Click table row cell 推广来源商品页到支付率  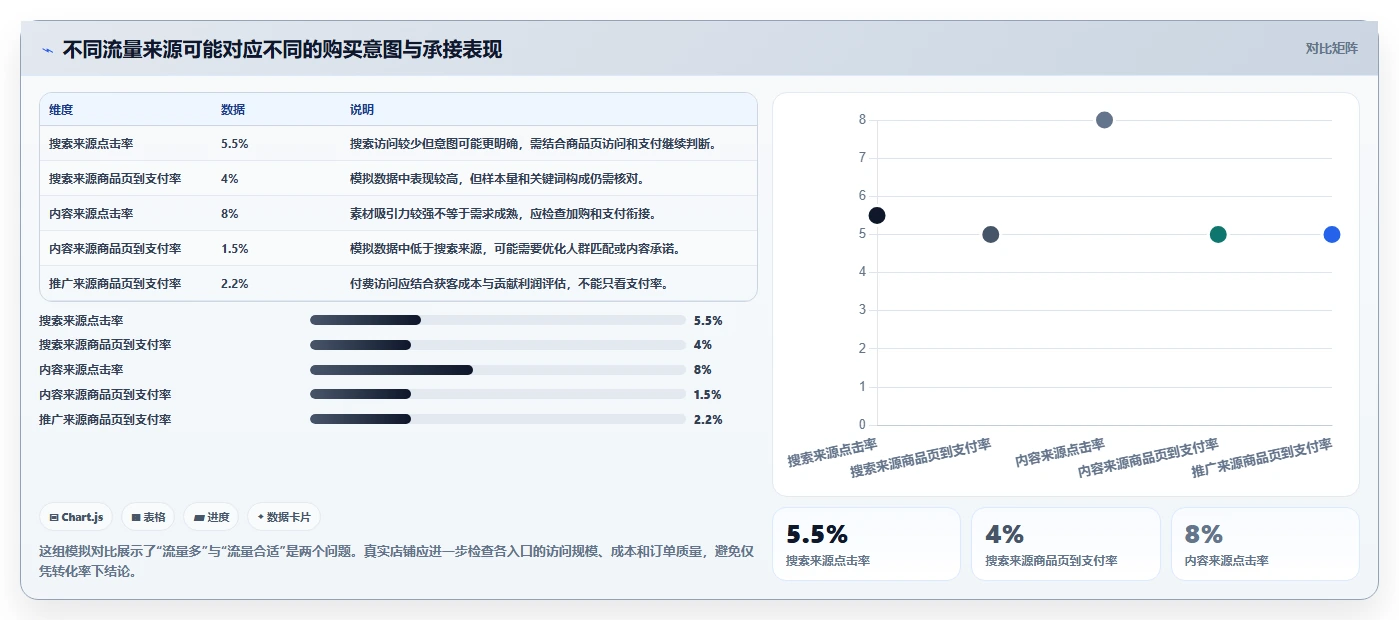pos(115,284)
